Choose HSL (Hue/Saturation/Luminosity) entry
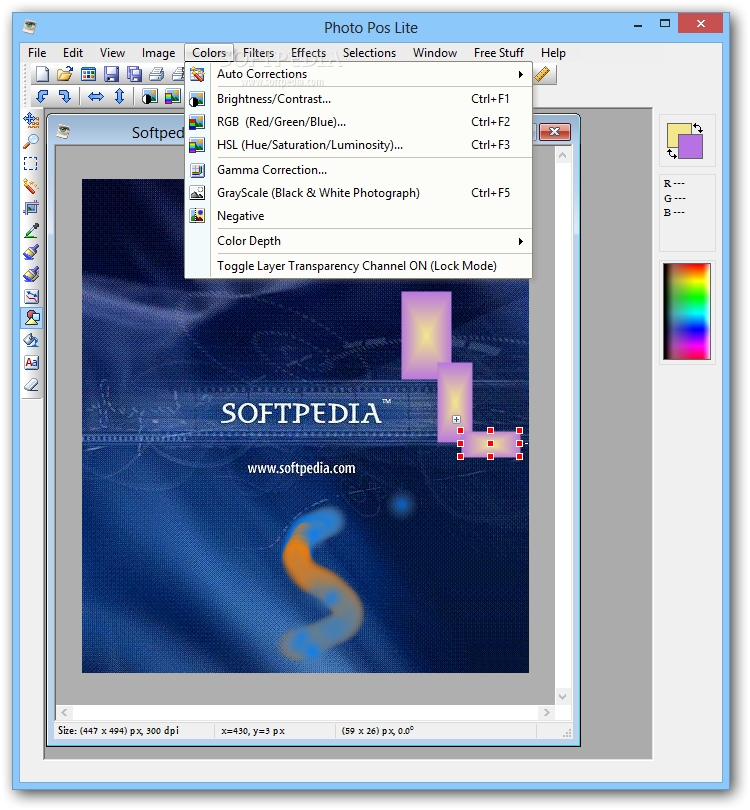Screen dimensions: 750x810 tap(358, 145)
